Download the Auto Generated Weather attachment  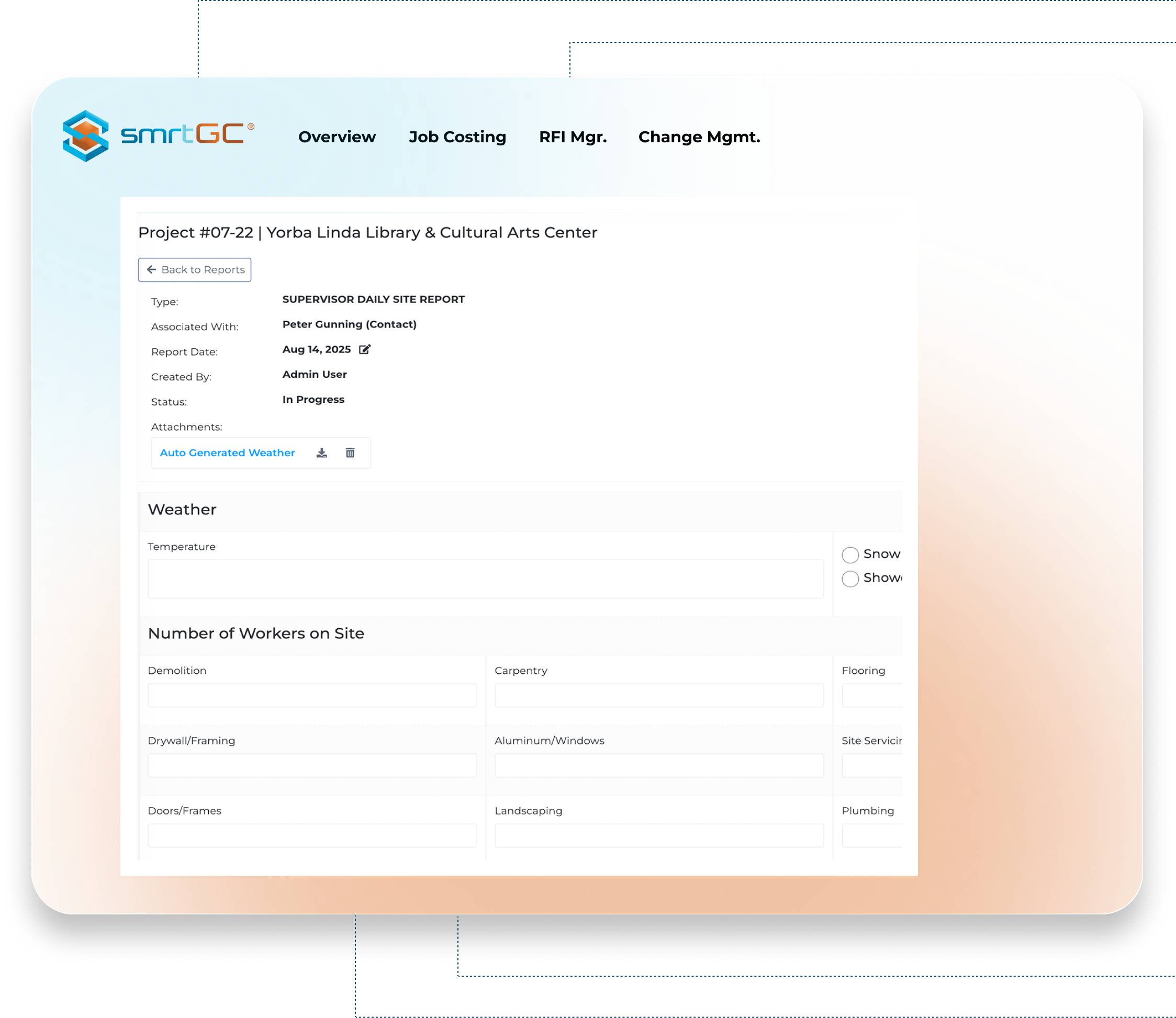322,453
